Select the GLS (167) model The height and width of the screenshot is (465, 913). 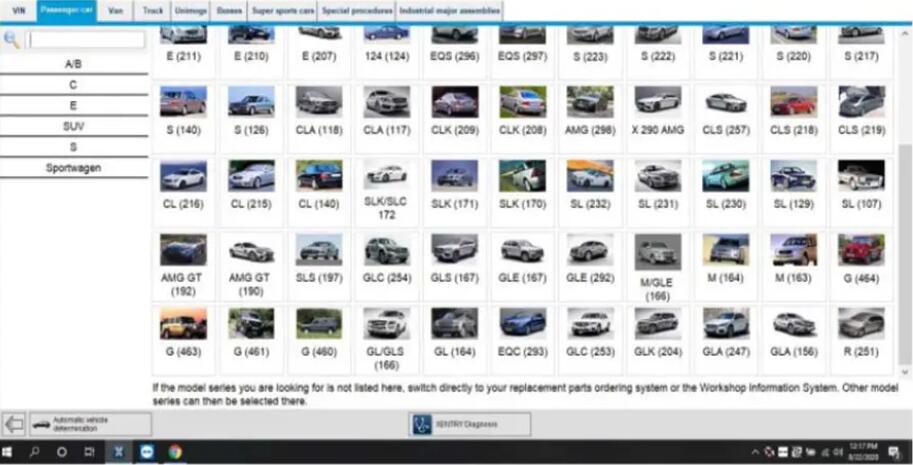455,265
